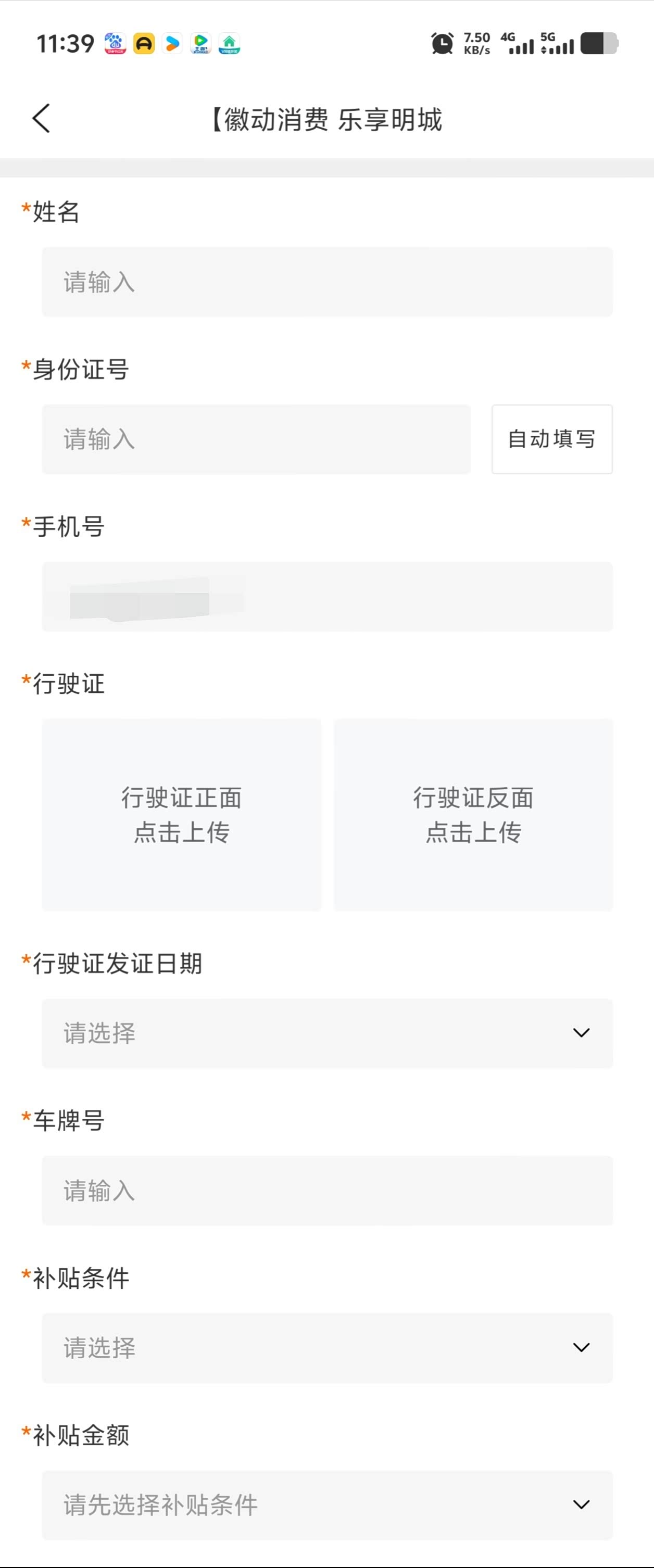Focus the 姓名 input field
The image size is (654, 1568).
pos(327,282)
